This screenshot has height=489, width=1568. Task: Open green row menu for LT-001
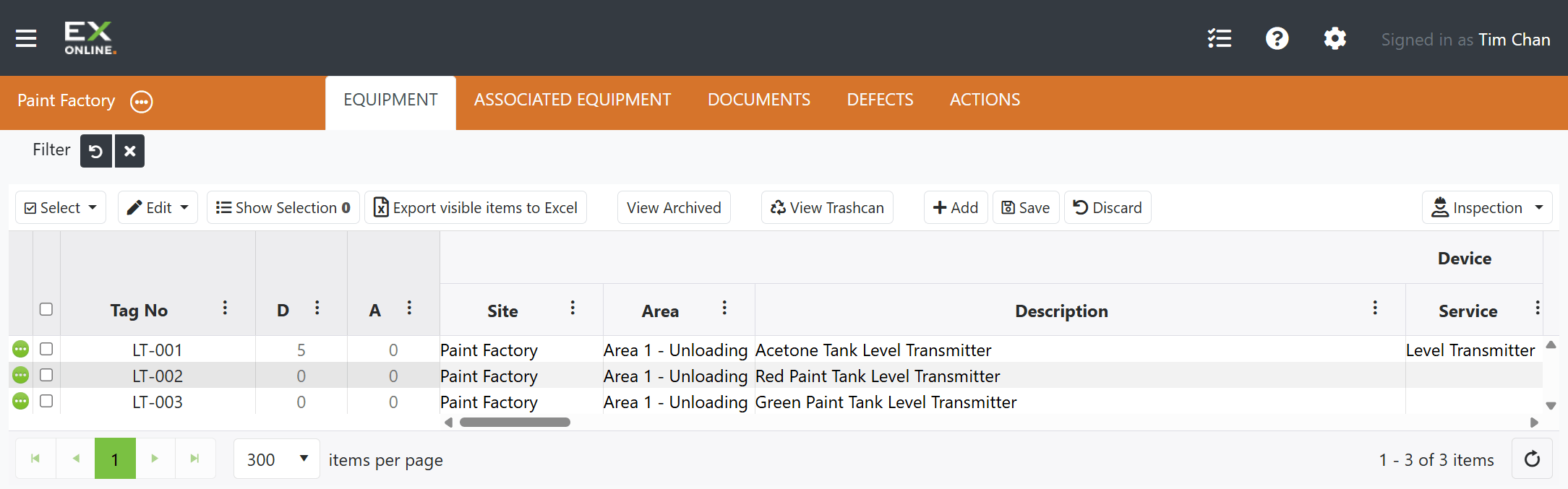pyautogui.click(x=21, y=350)
